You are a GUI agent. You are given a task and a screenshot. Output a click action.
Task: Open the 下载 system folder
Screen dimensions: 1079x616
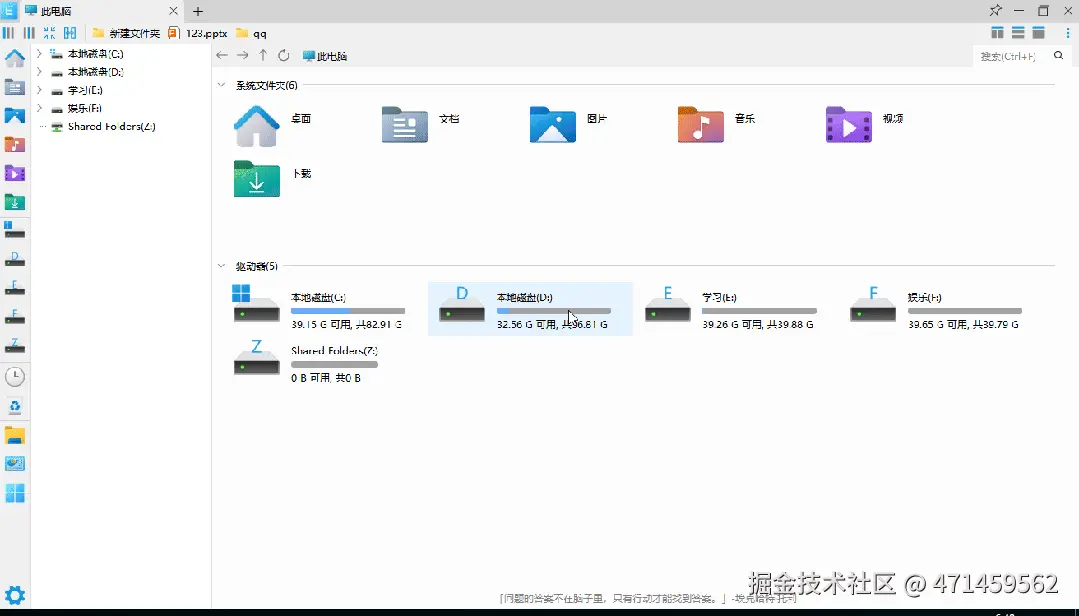[273, 179]
